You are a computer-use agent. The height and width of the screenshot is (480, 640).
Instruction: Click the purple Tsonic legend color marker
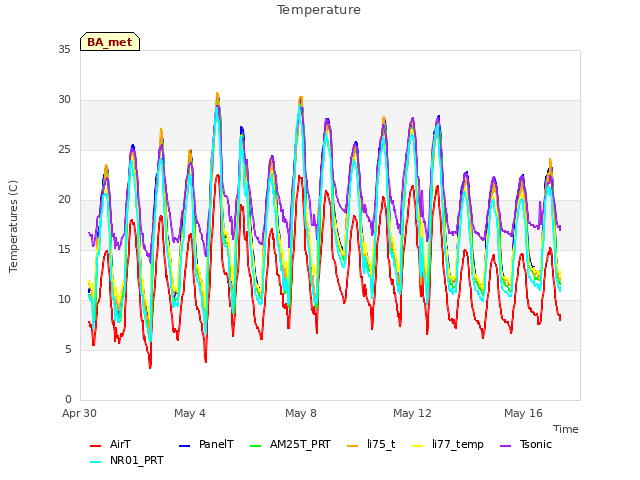pos(506,446)
